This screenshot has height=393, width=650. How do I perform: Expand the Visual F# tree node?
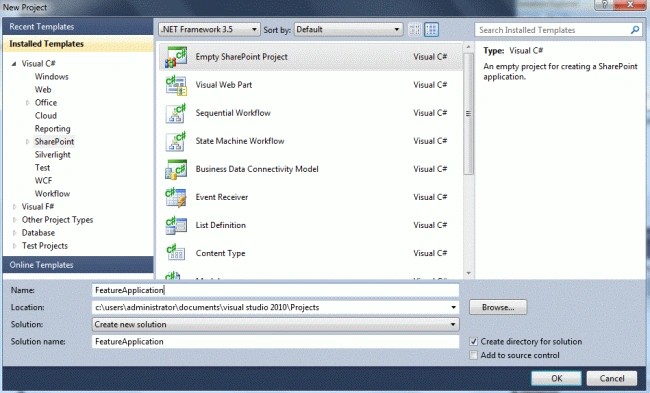tap(15, 206)
